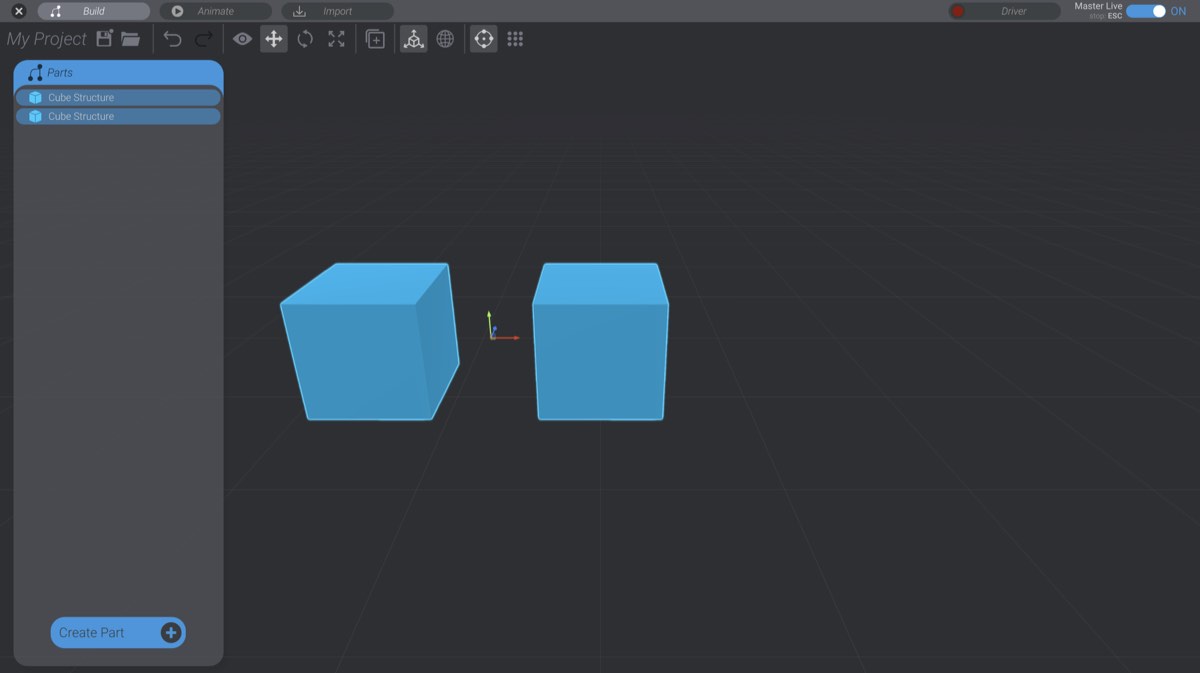Open the Import tab
Image resolution: width=1200 pixels, height=673 pixels.
coord(337,11)
